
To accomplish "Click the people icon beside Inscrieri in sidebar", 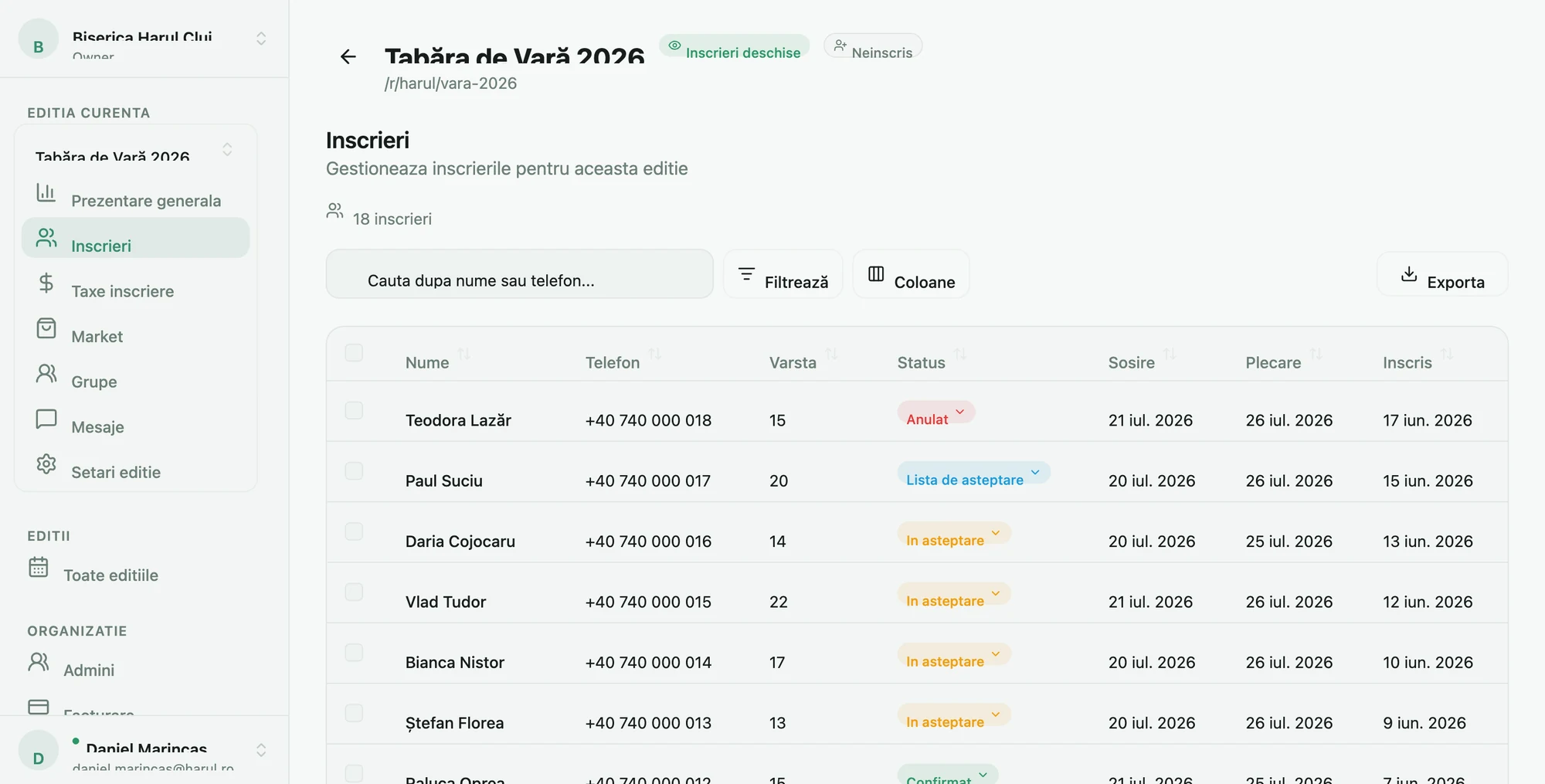I will (x=46, y=238).
